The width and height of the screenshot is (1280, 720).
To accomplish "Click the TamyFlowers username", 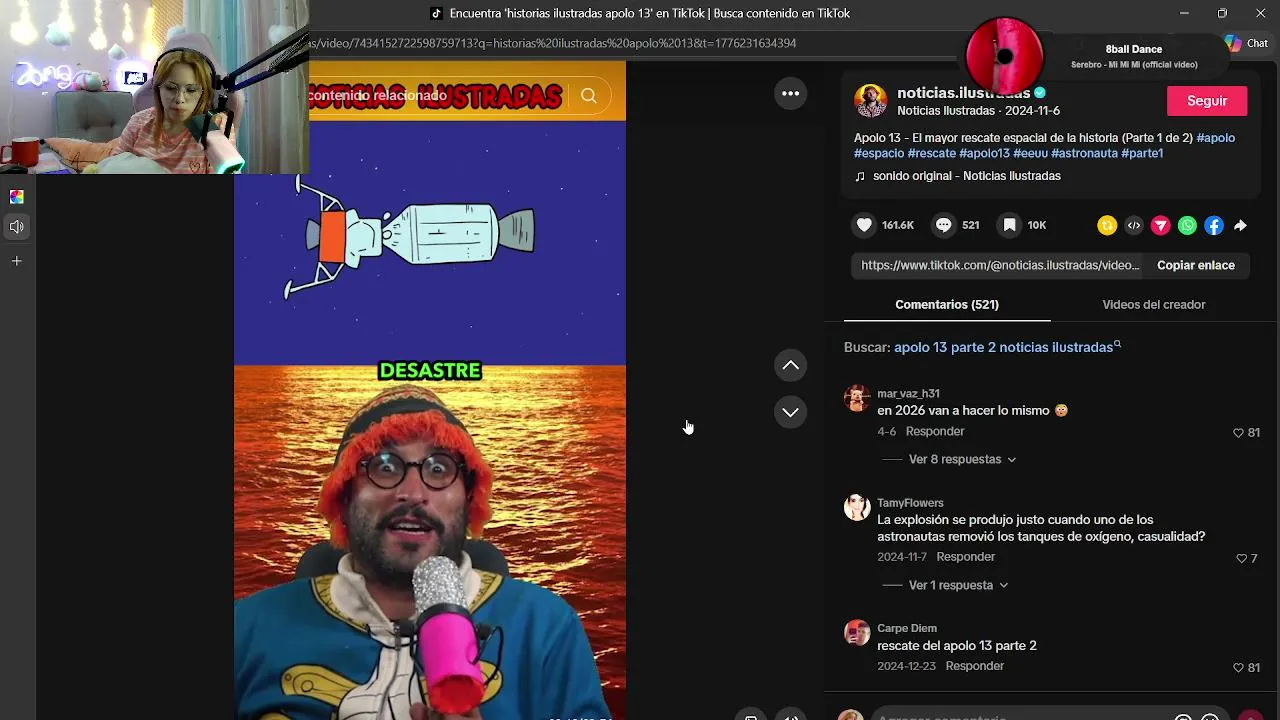I will point(910,503).
